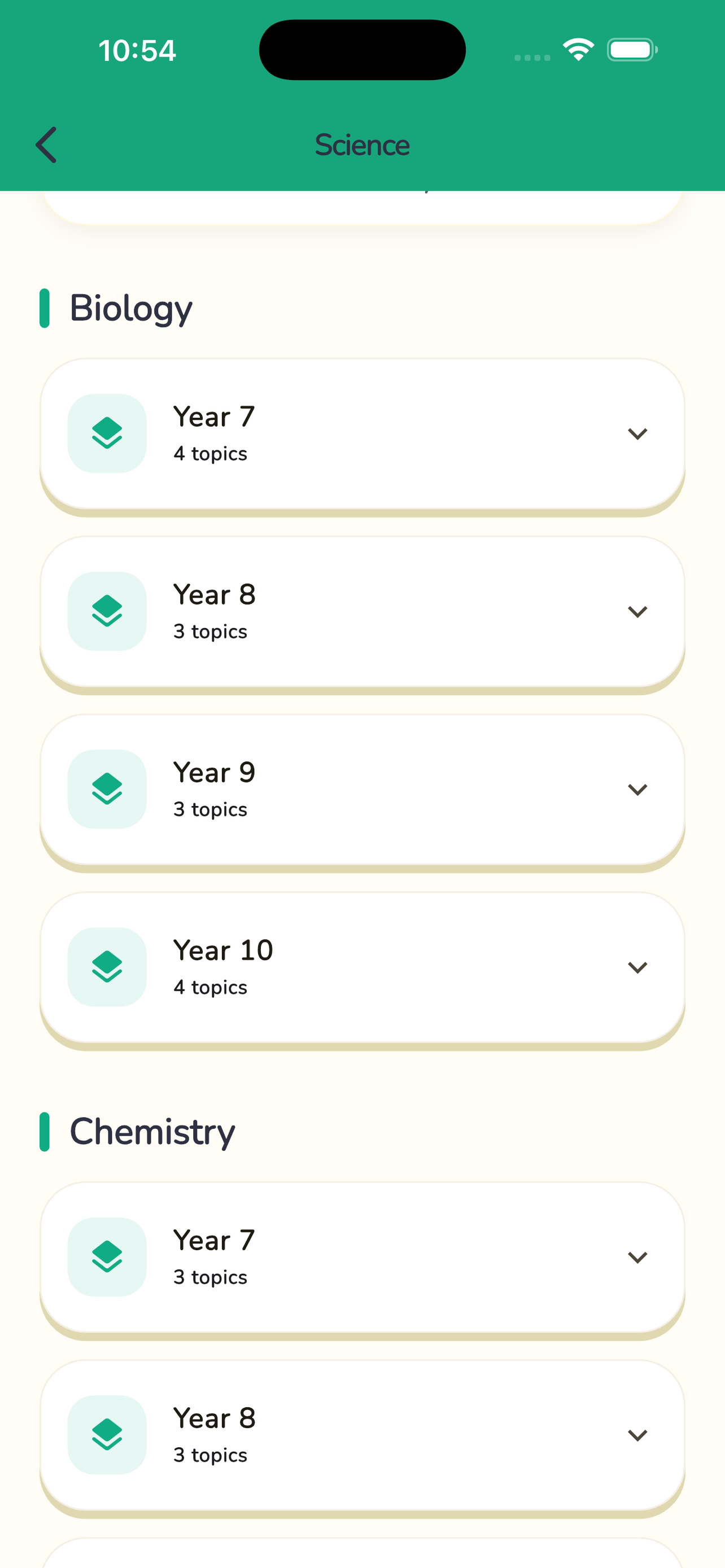Tap the Biology Year 10 layers icon
This screenshot has width=725, height=1568.
coord(107,967)
